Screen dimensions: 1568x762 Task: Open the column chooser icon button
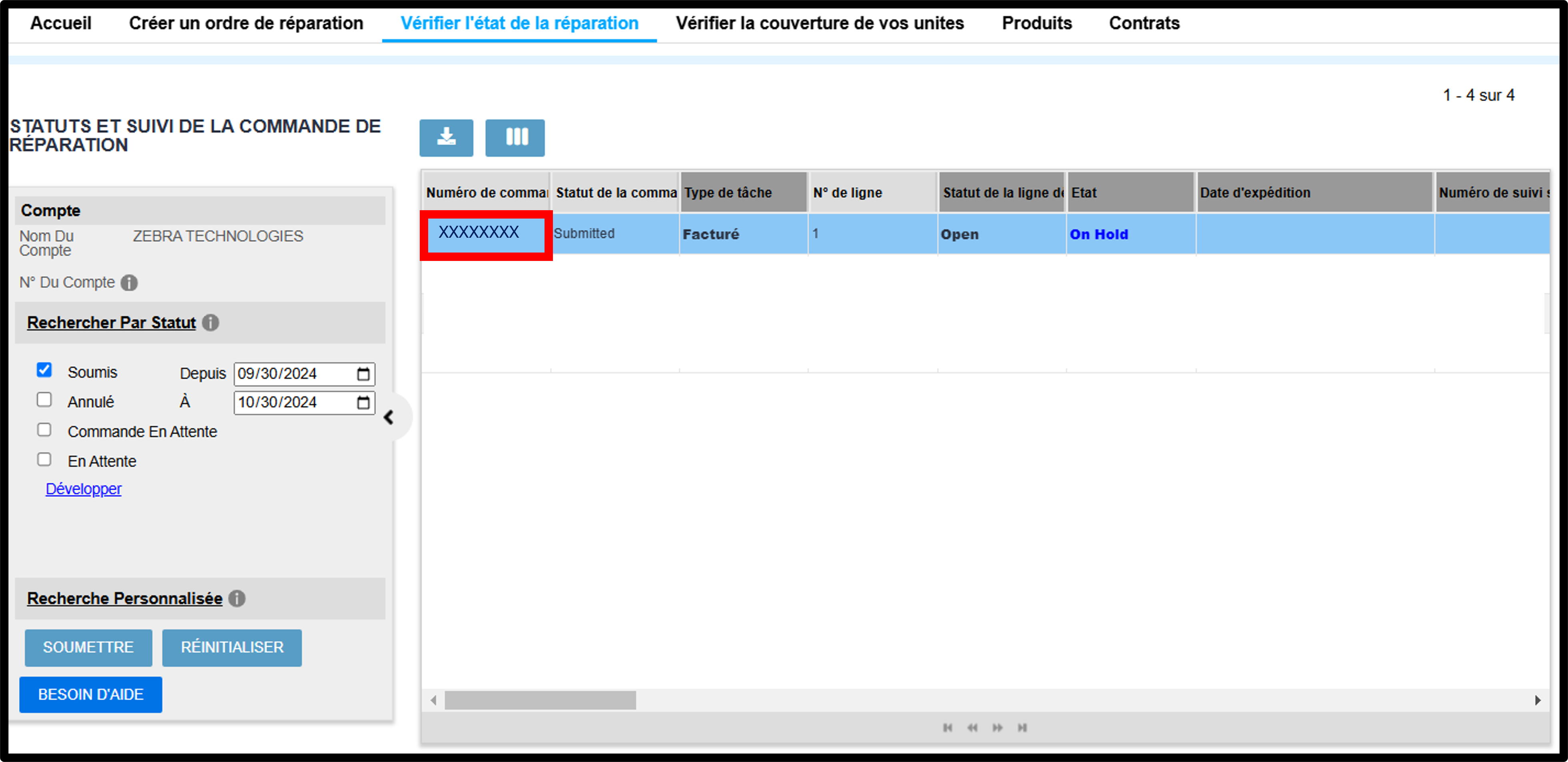(515, 137)
